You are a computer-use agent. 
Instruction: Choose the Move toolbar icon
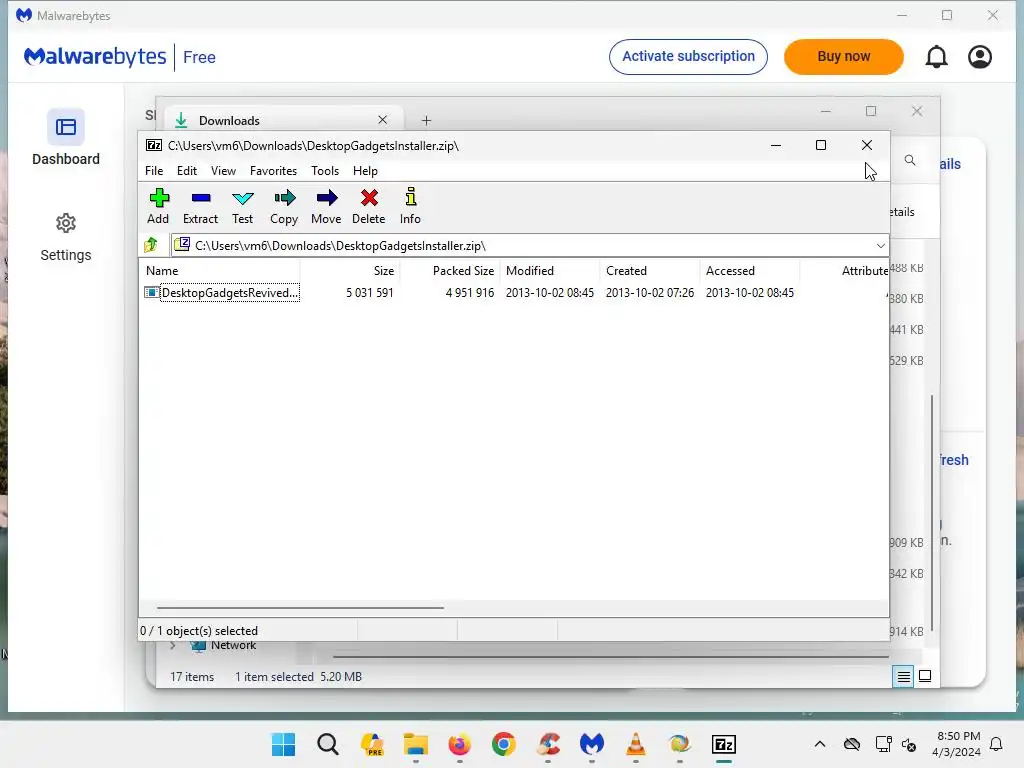(x=327, y=199)
